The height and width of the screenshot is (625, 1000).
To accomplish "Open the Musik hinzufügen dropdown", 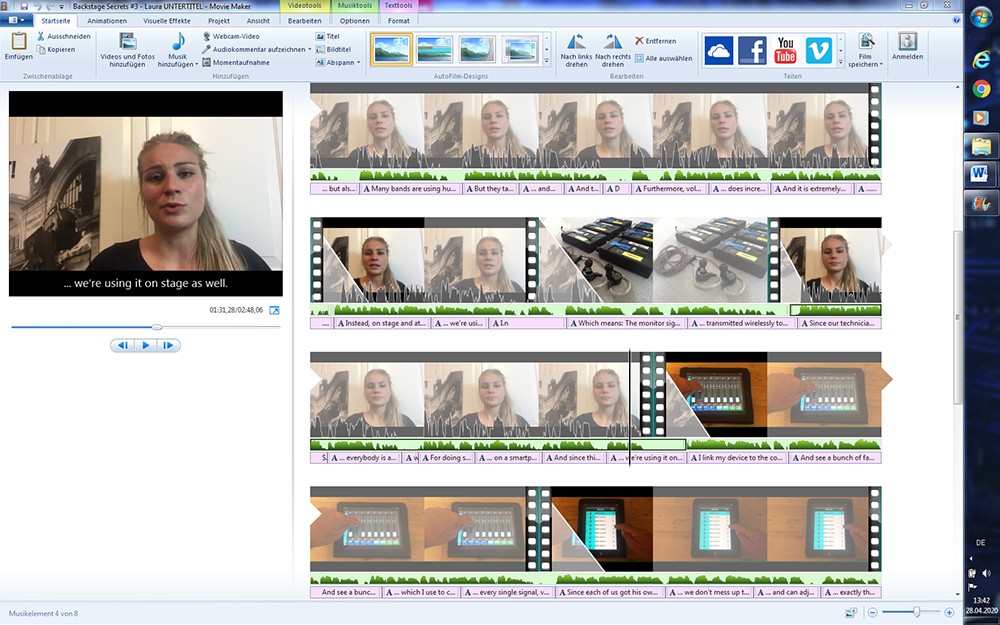I will point(178,65).
